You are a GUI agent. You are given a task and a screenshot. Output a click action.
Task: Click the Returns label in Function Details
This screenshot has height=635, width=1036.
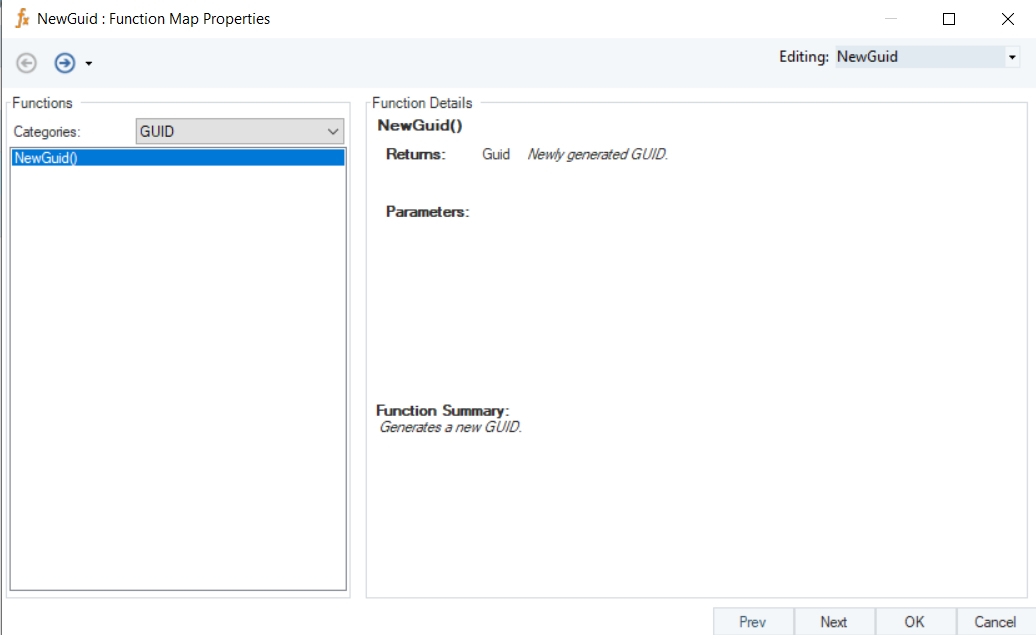(415, 154)
